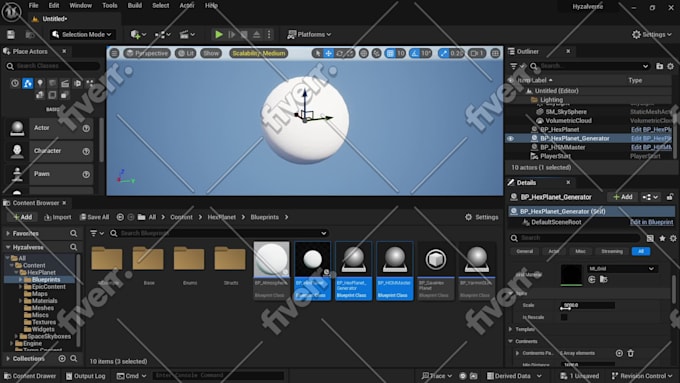Click the Details favorites star icon
Viewport: 680px width, 383px height.
pyautogui.click(x=662, y=238)
